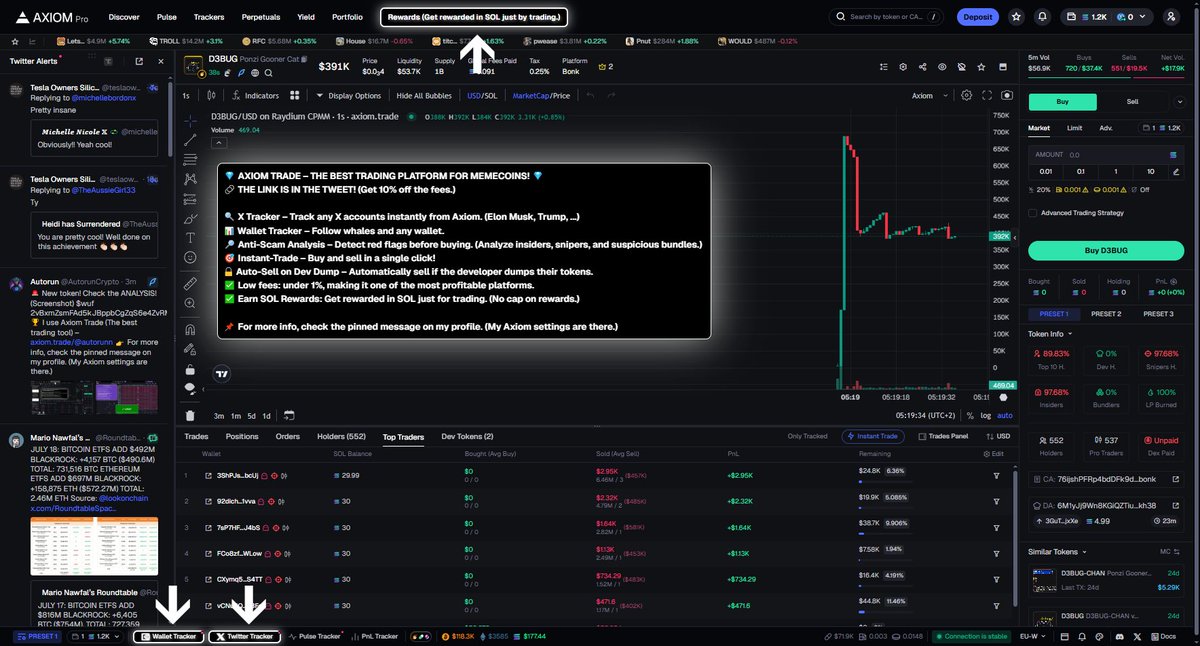
Task: Toggle the log scale on chart
Action: coord(986,415)
